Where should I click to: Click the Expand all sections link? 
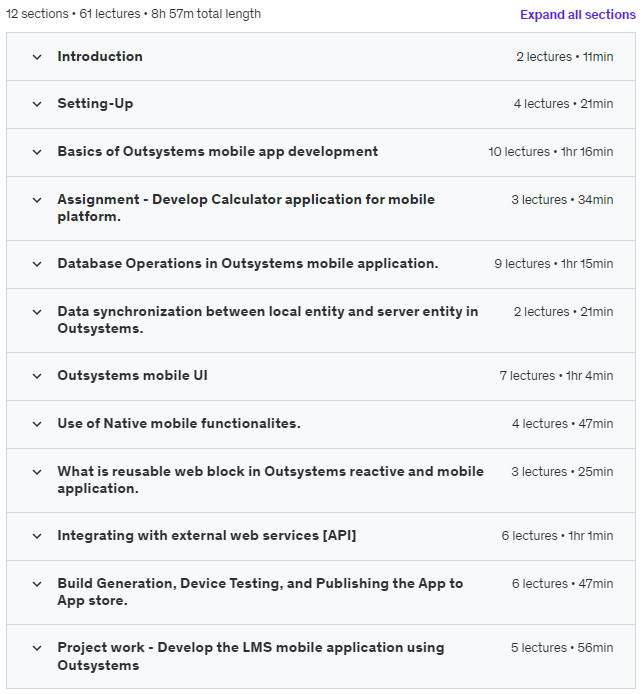pyautogui.click(x=578, y=15)
